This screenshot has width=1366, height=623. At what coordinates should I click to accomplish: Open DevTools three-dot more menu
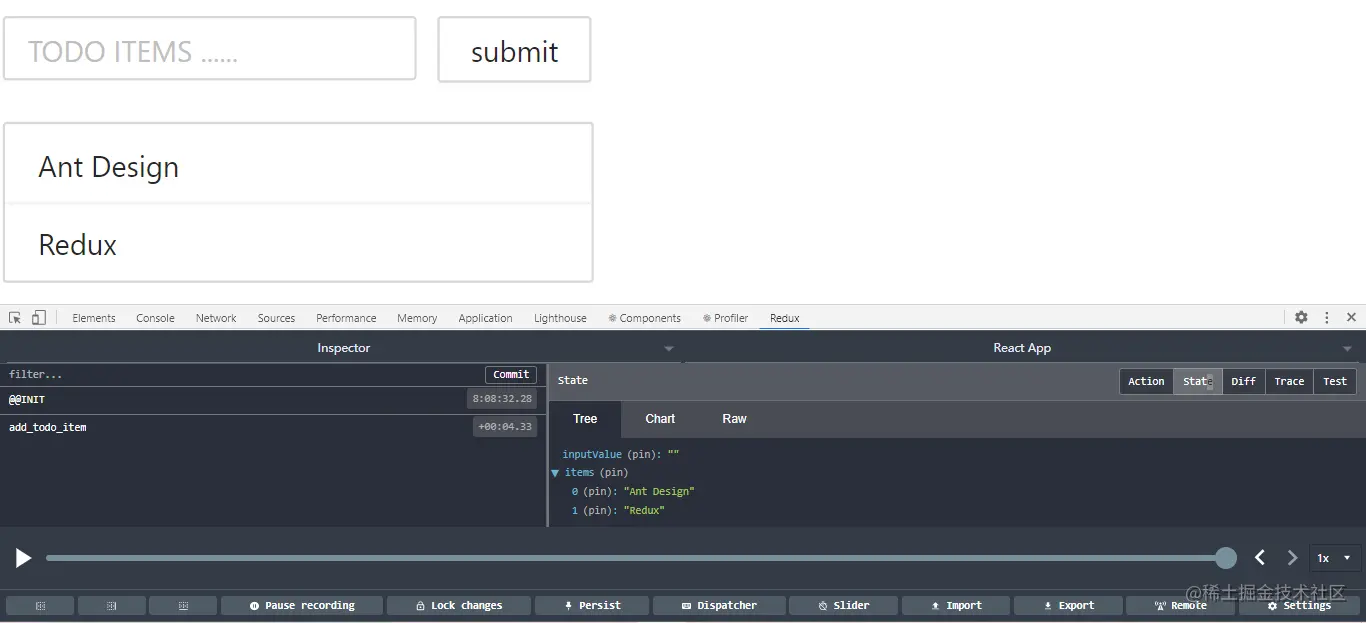tap(1327, 317)
